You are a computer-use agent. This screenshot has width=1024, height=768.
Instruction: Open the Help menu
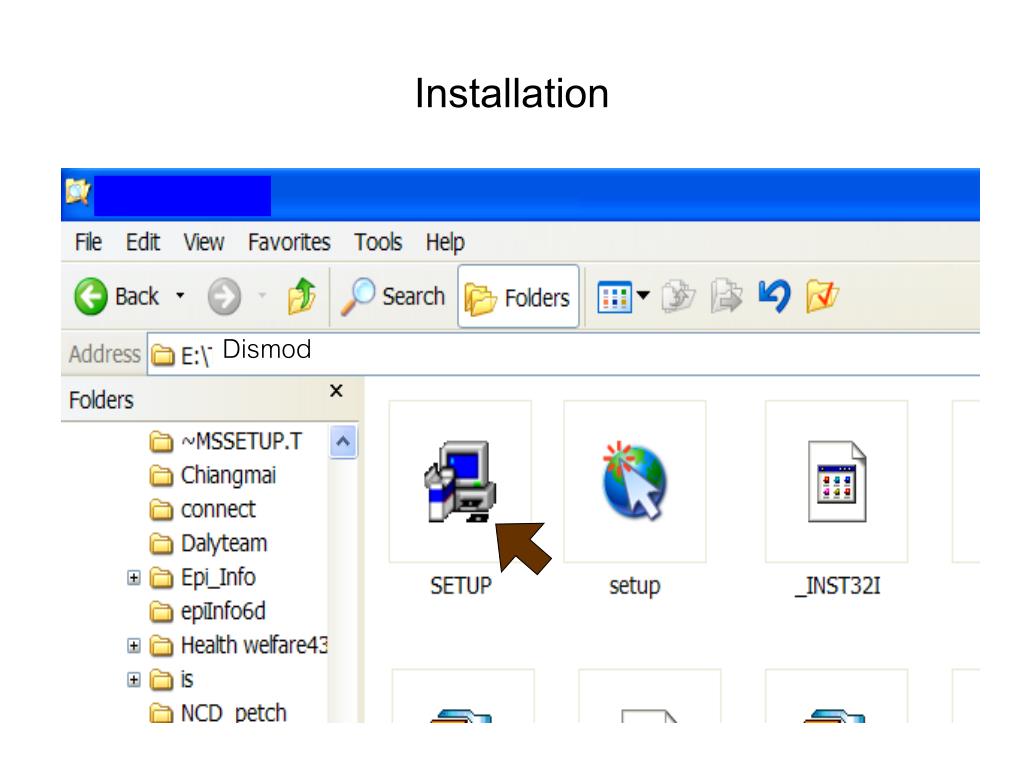(x=445, y=242)
